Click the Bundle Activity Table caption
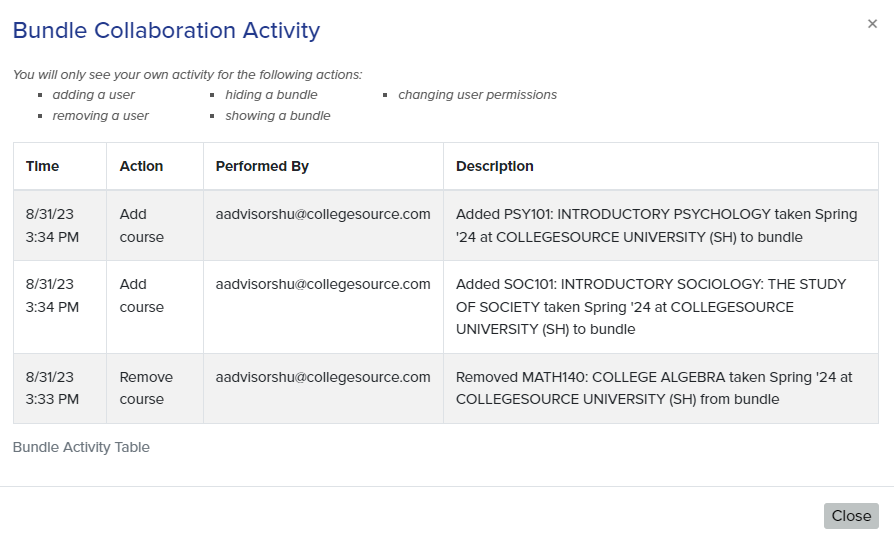Viewport: 894px width, 544px height. click(x=81, y=447)
